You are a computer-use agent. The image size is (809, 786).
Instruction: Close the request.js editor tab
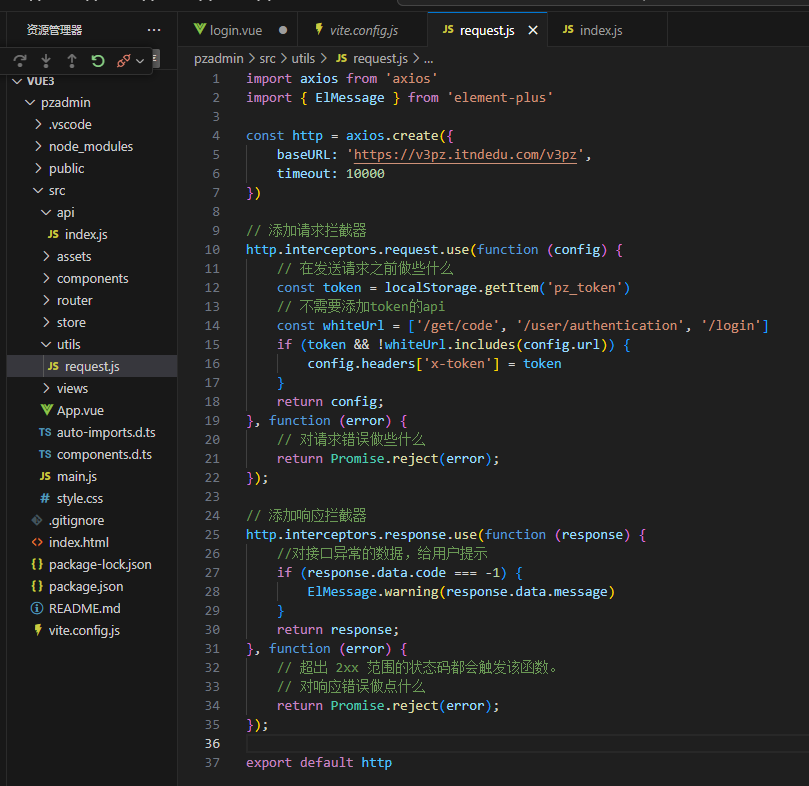533,30
